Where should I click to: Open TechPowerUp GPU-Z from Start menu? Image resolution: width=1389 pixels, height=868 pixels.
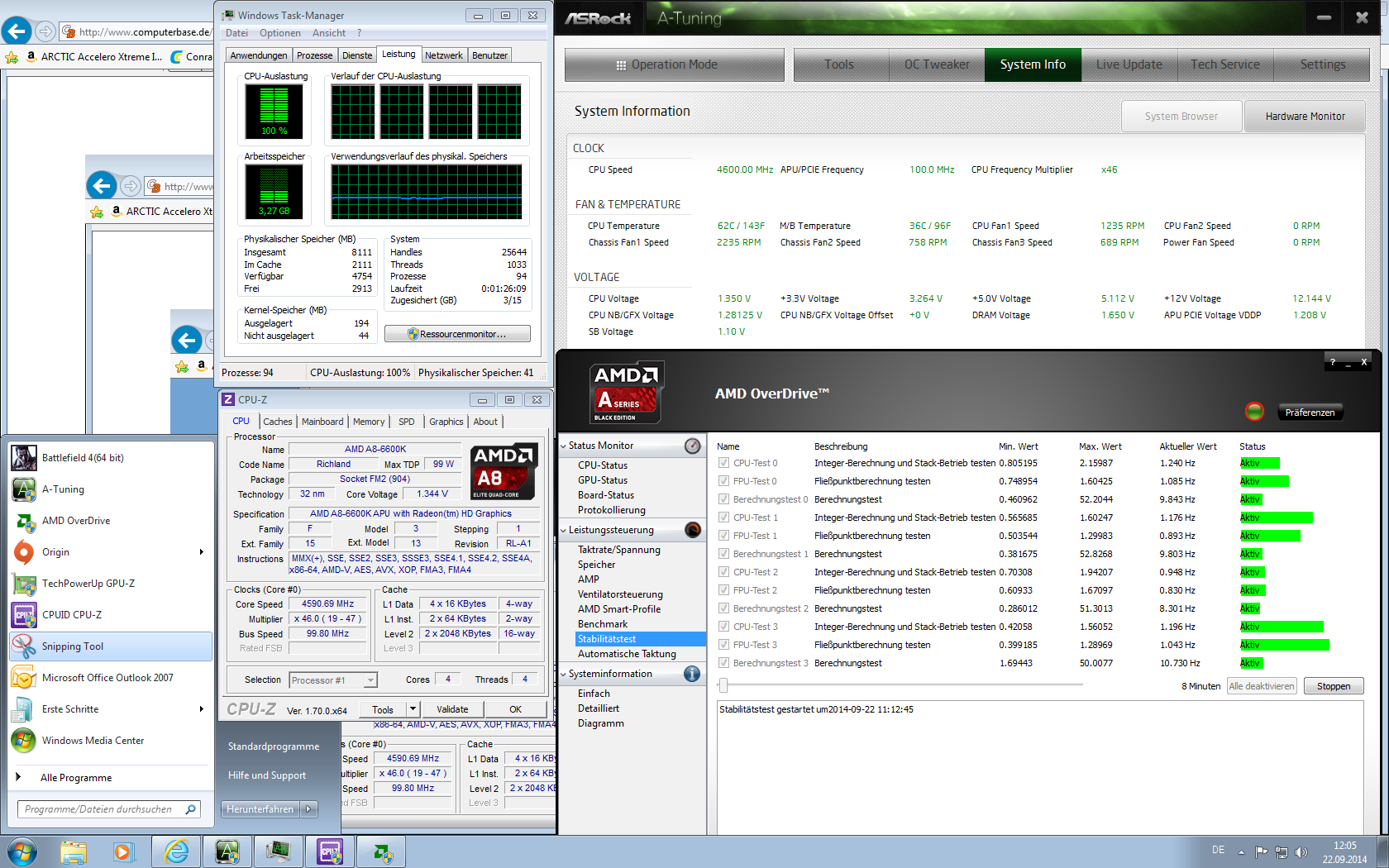[x=111, y=584]
